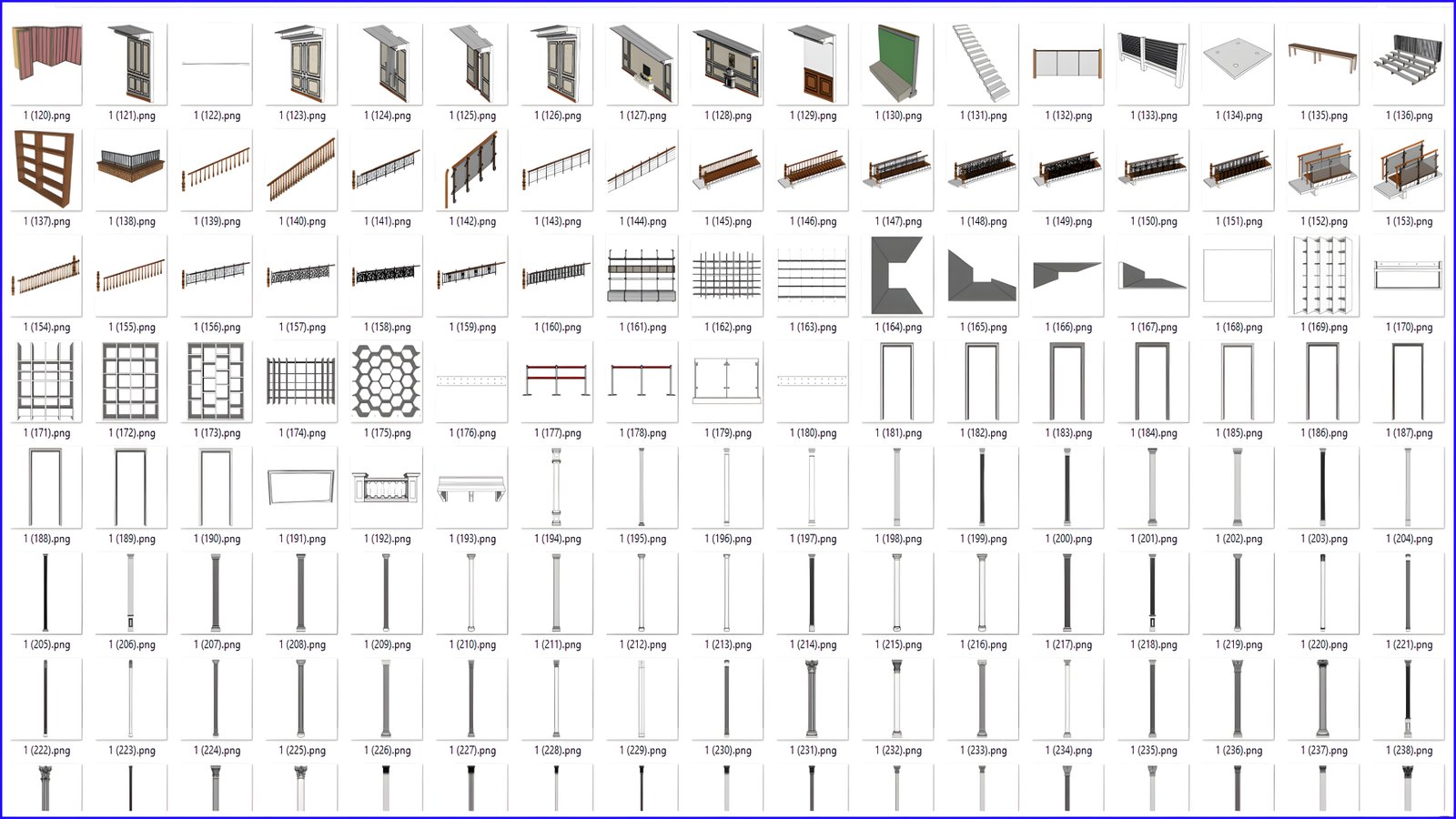This screenshot has height=819, width=1456.
Task: Click the filename 1 (205).png
Action: click(46, 644)
